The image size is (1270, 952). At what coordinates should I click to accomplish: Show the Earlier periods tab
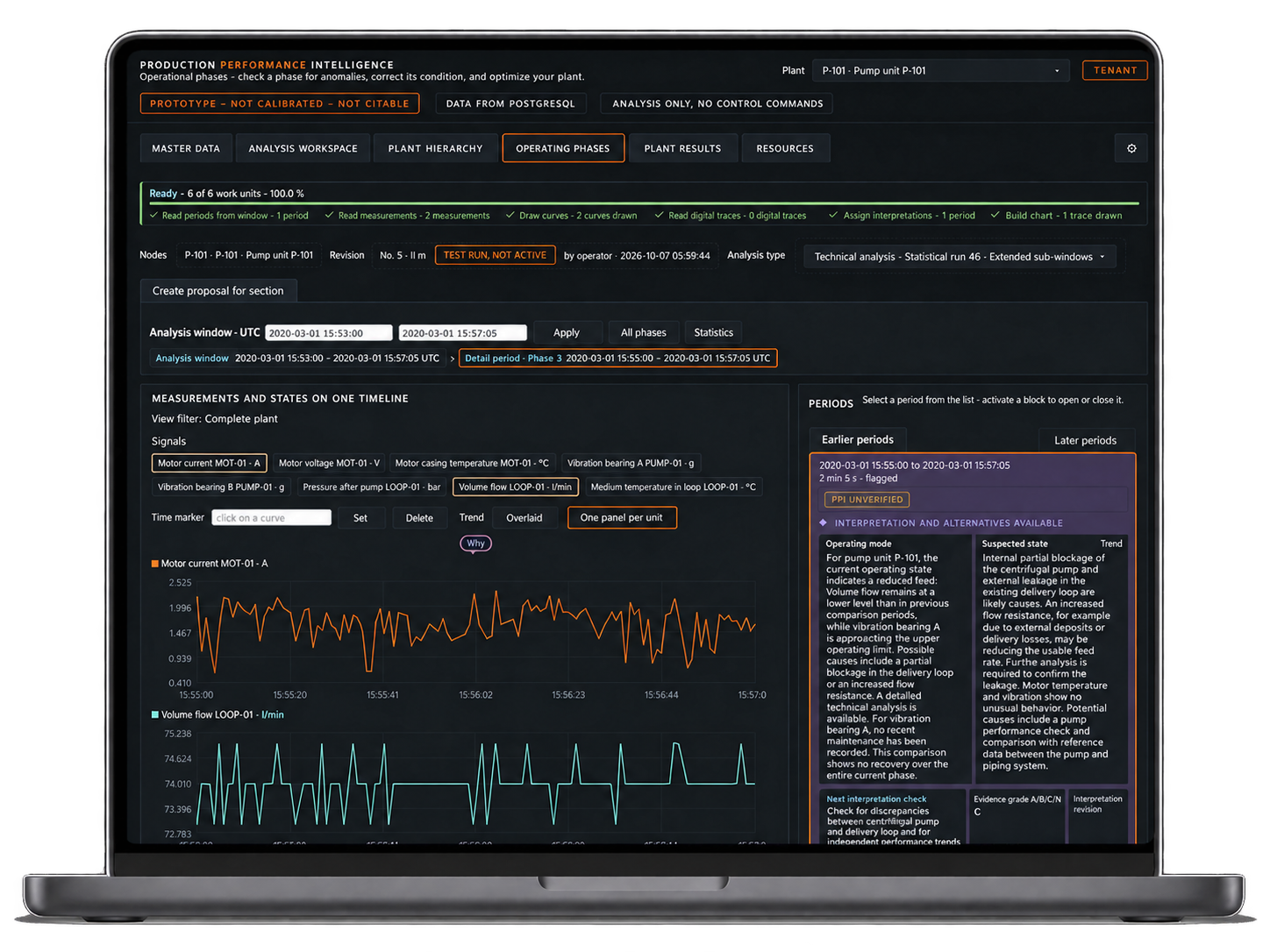pos(858,439)
